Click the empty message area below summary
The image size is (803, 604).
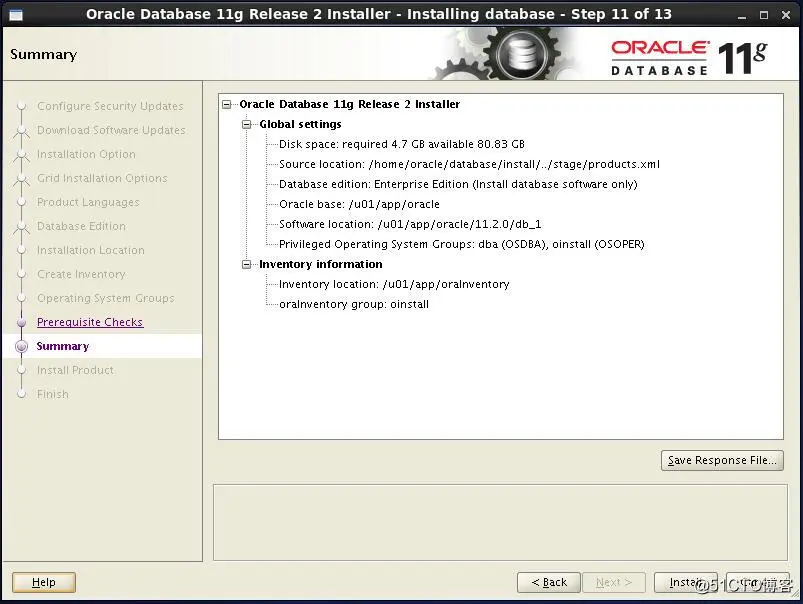click(500, 523)
